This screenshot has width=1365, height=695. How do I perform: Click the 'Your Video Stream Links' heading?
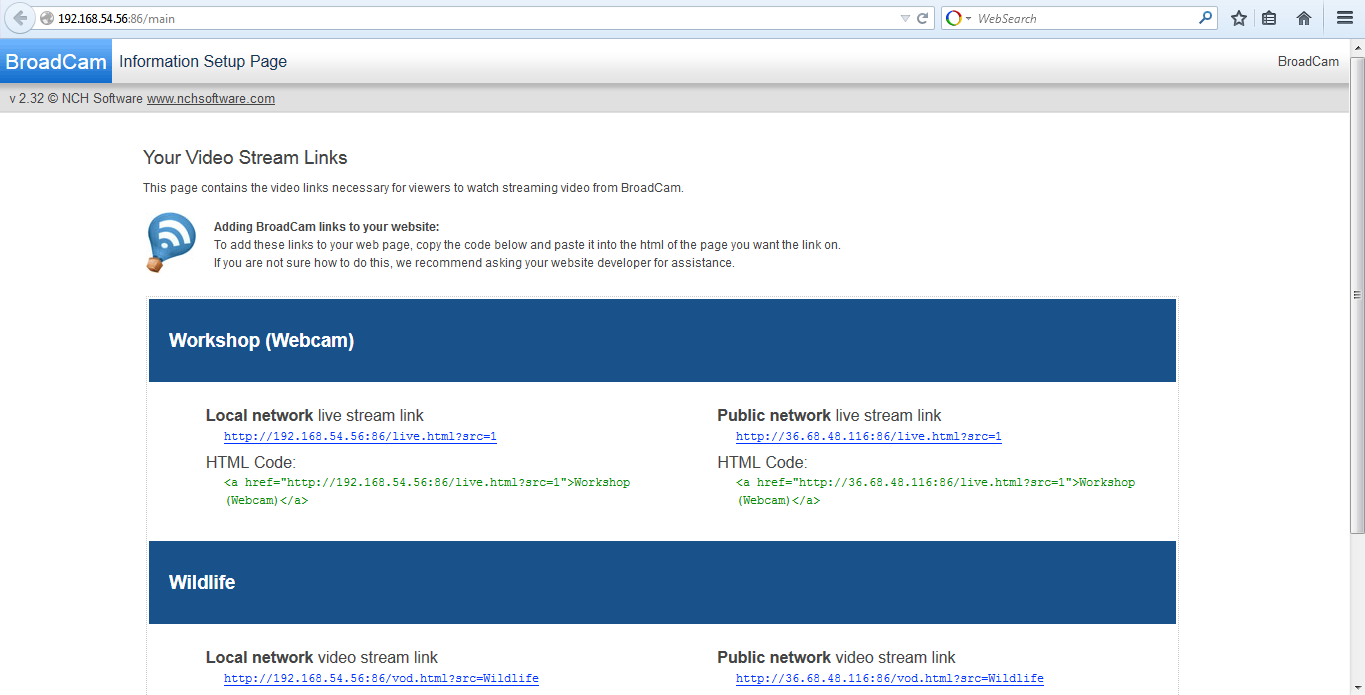[245, 158]
